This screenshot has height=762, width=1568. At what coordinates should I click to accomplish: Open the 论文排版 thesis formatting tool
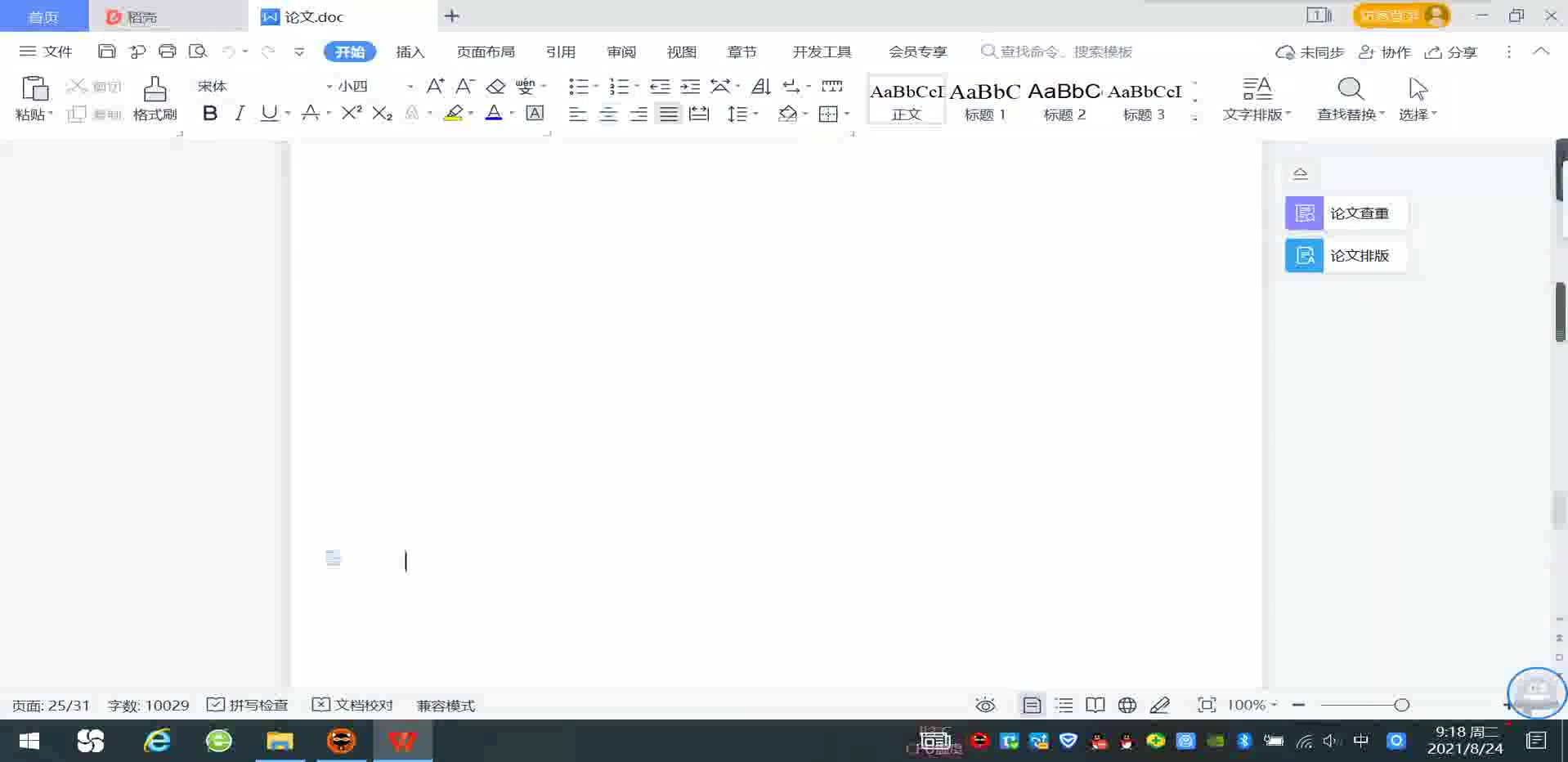(x=1346, y=256)
